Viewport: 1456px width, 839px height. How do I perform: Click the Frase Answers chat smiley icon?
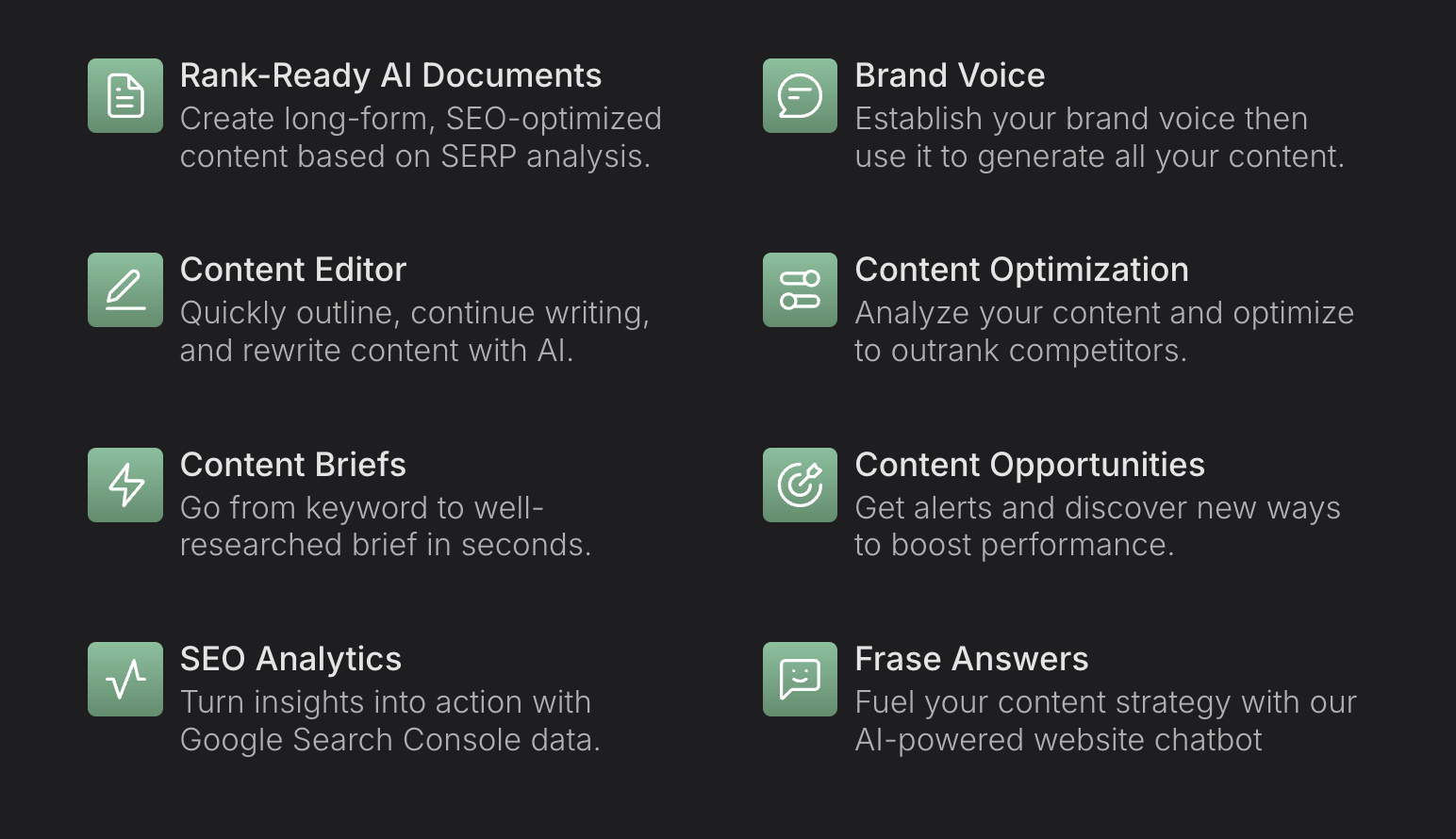pyautogui.click(x=800, y=680)
